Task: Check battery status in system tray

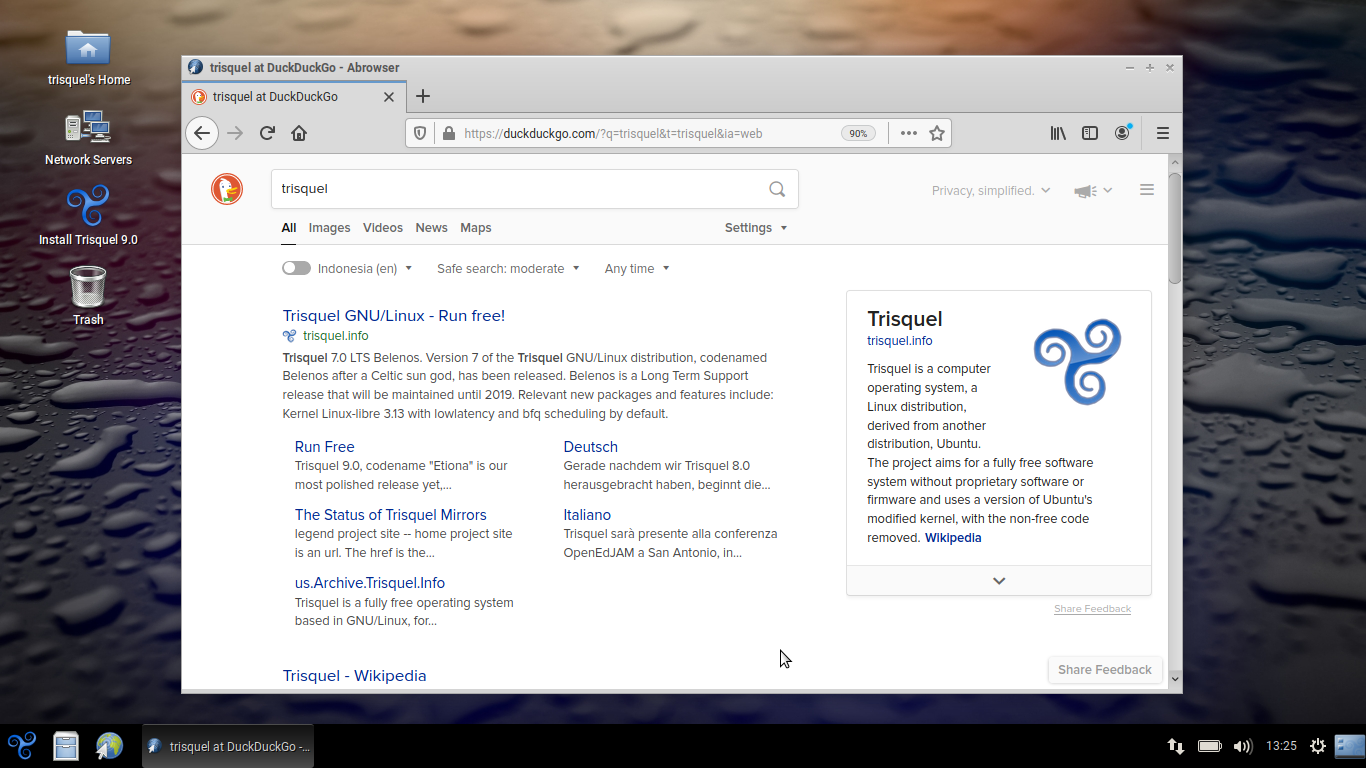Action: [1209, 746]
